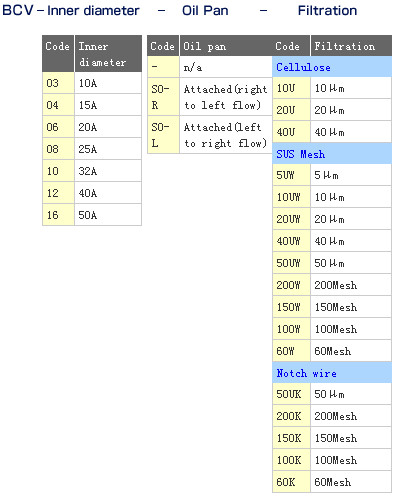
Task: Select the 50A row with code 16
Action: pos(92,215)
